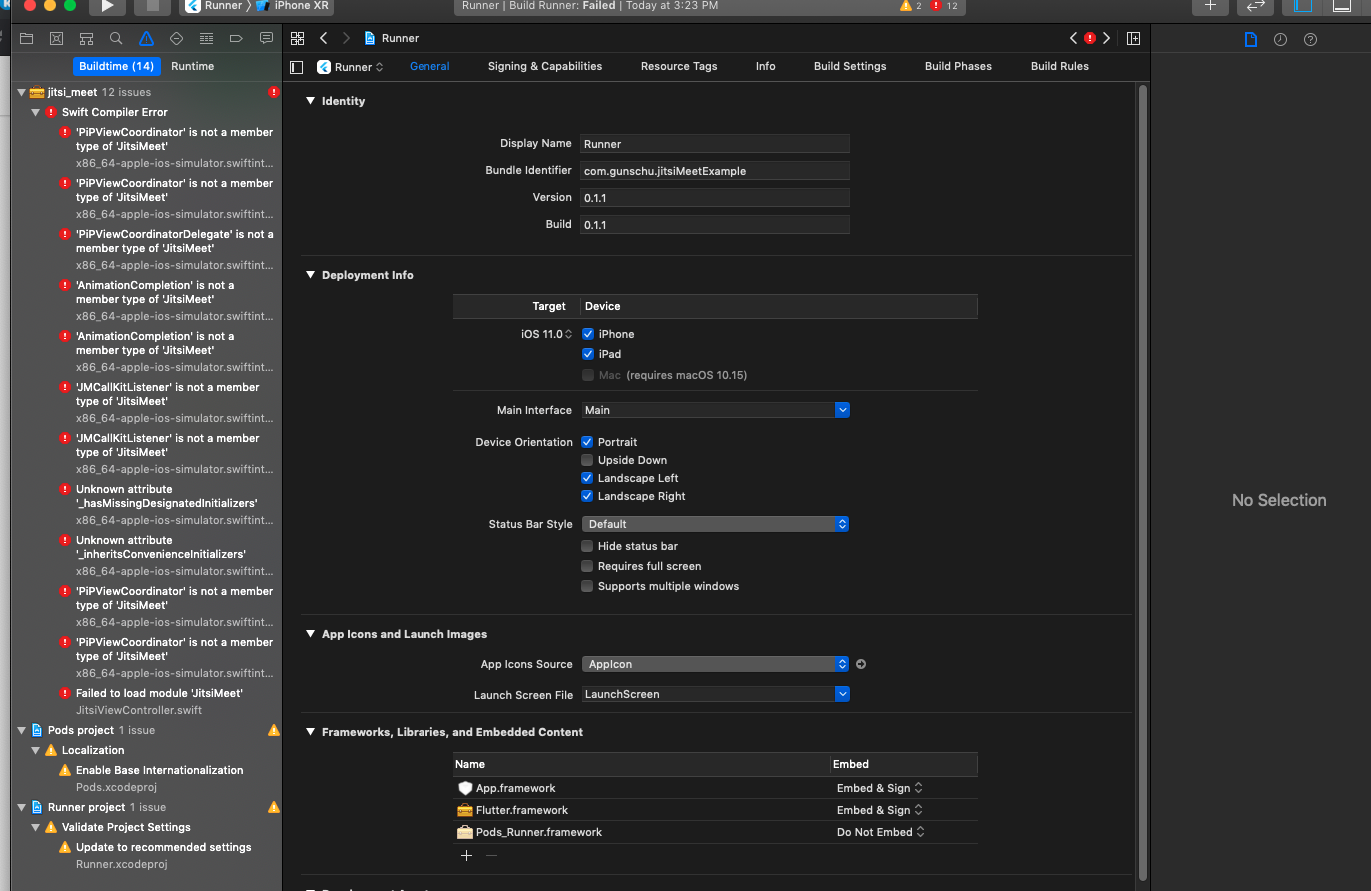Check Supports multiple windows
Screen dimensions: 1371x891
(x=588, y=586)
